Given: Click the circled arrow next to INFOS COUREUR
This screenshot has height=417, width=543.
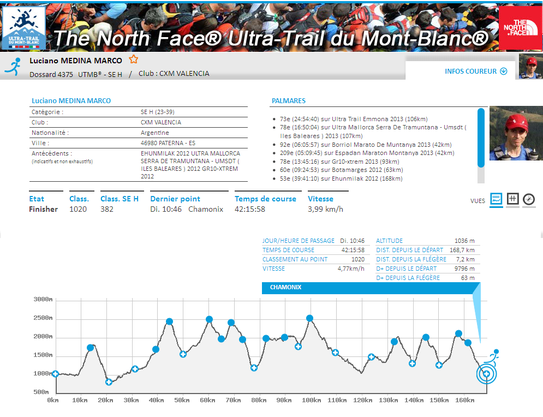Looking at the screenshot, I should tap(504, 71).
